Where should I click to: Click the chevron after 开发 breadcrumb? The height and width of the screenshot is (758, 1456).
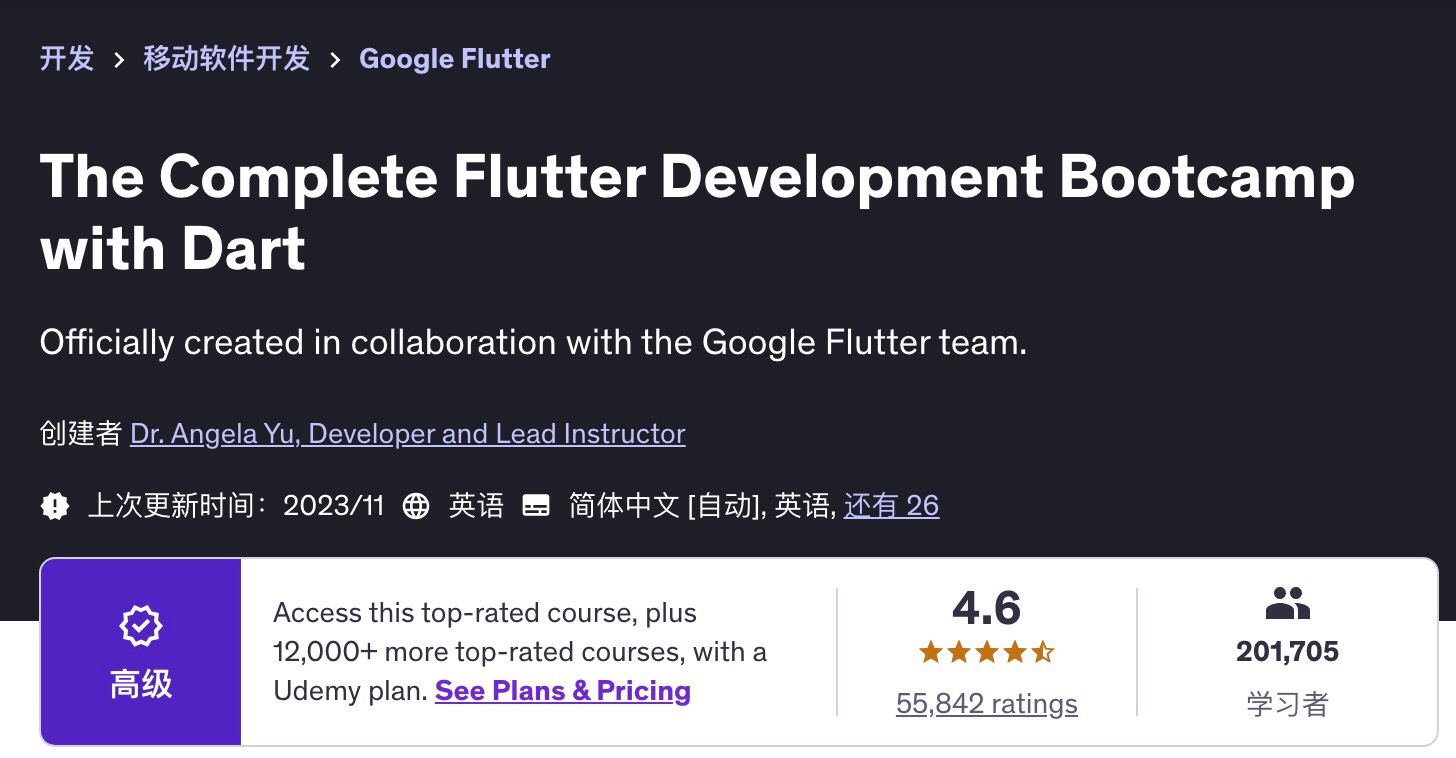tap(119, 60)
